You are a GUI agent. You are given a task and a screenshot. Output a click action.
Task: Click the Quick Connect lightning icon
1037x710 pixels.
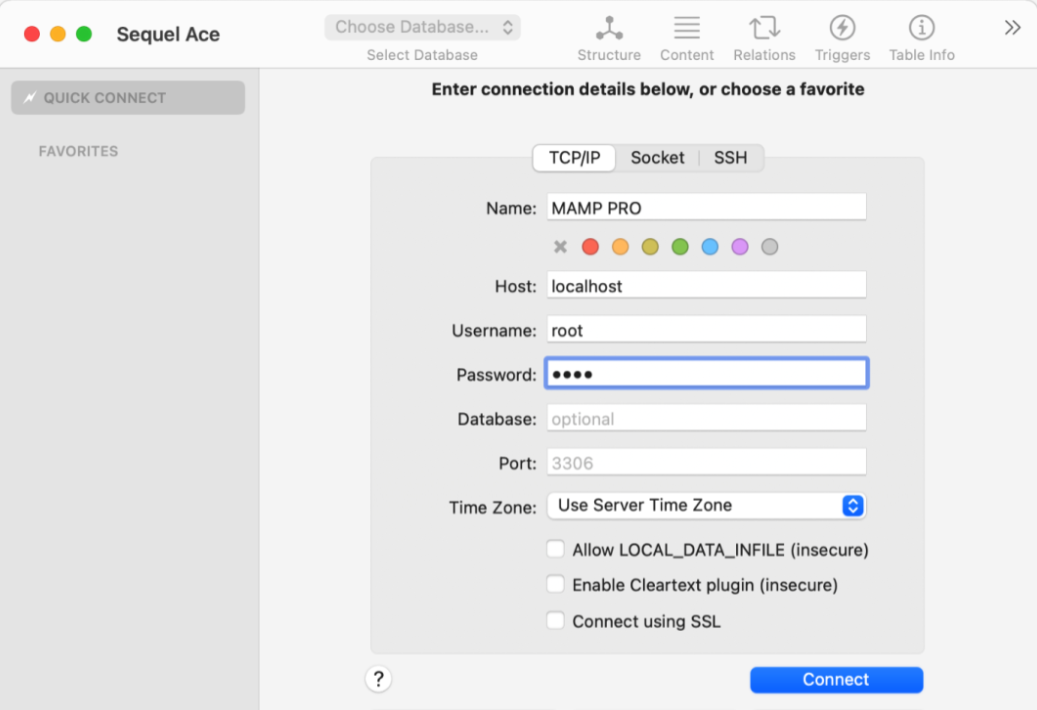click(30, 98)
